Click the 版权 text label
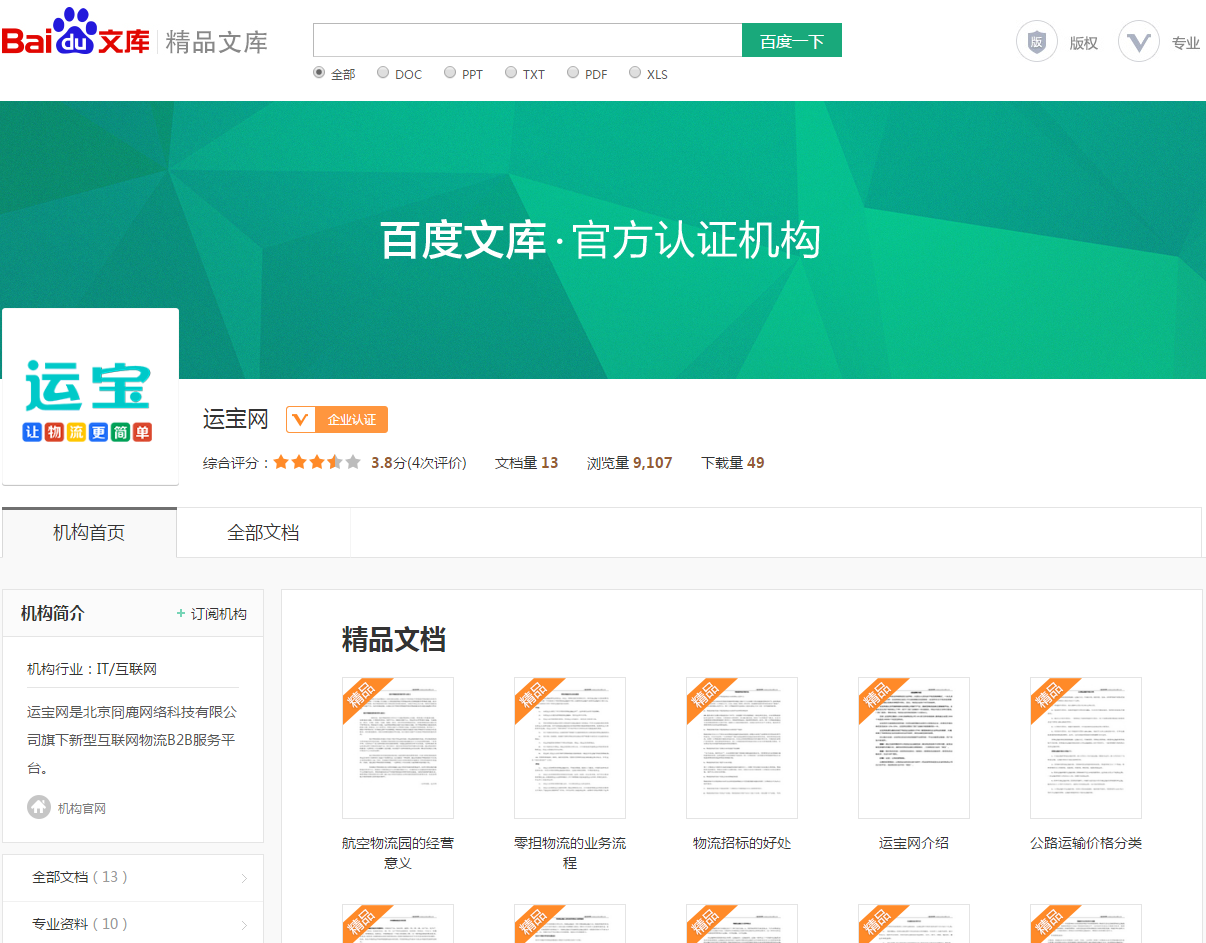 1084,43
